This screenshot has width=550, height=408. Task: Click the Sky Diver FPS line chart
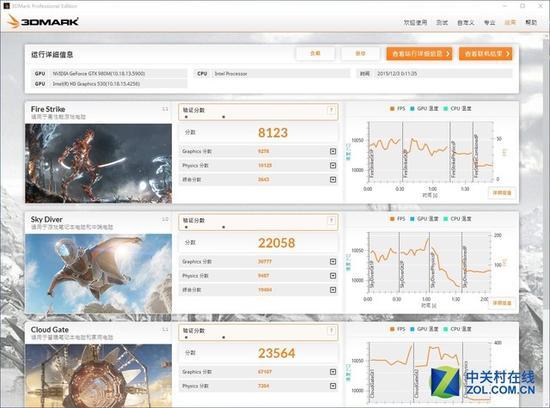point(430,262)
